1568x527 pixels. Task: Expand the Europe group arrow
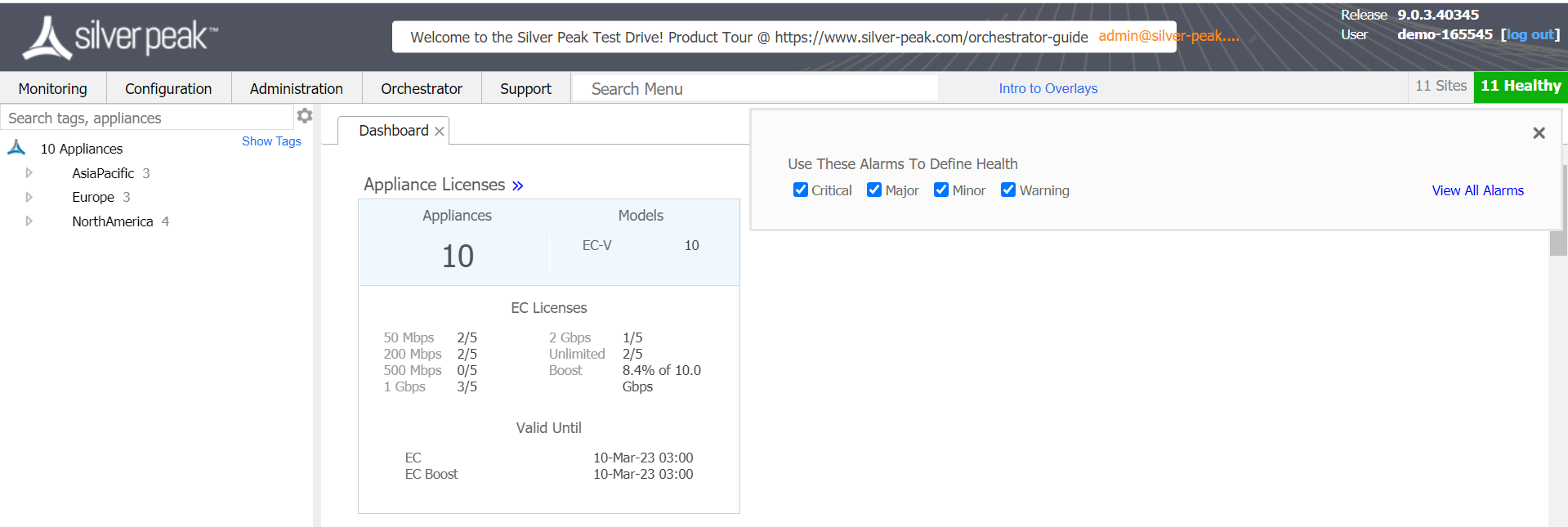click(29, 197)
